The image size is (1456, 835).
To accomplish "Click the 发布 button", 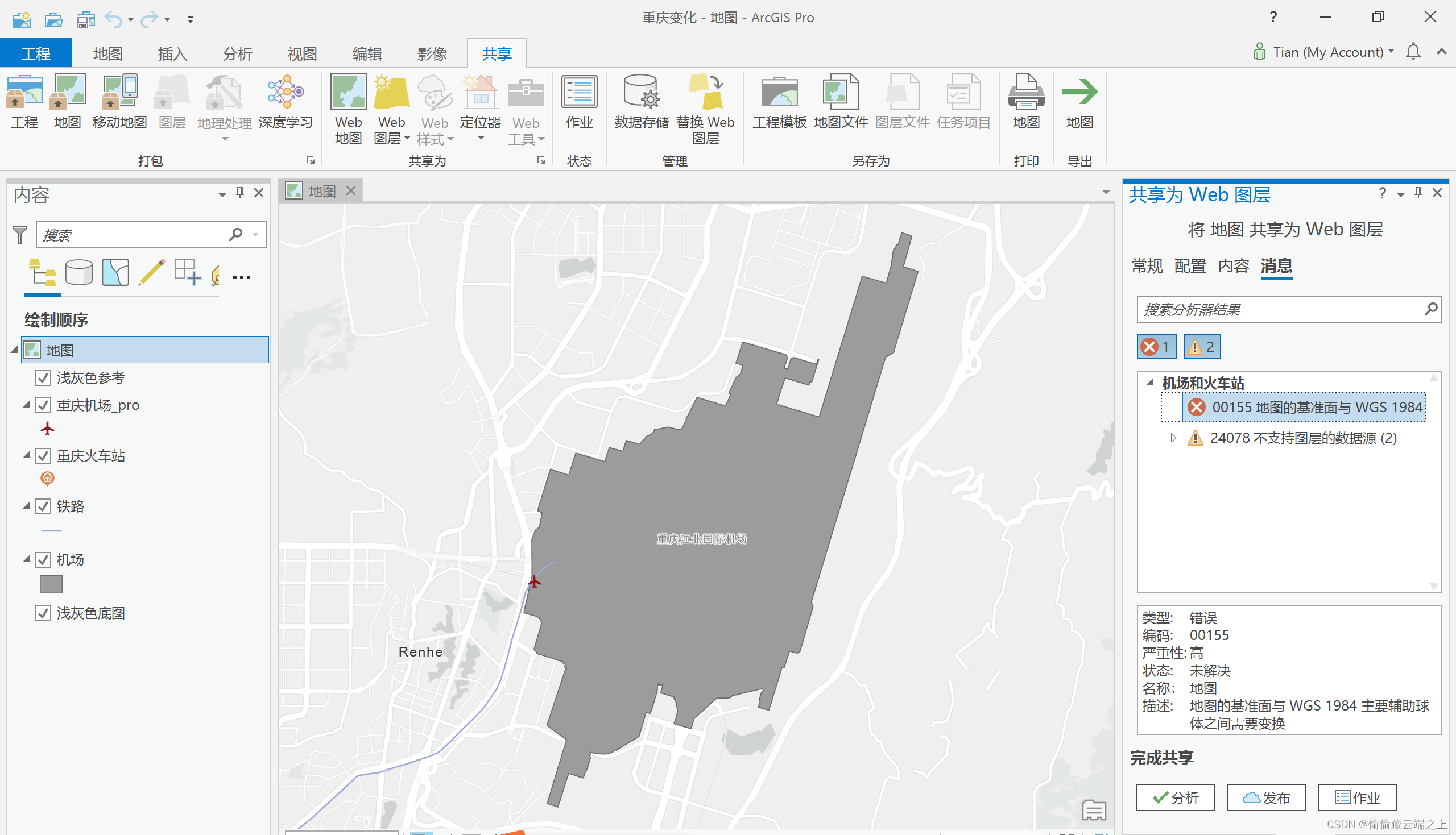I will click(x=1266, y=797).
